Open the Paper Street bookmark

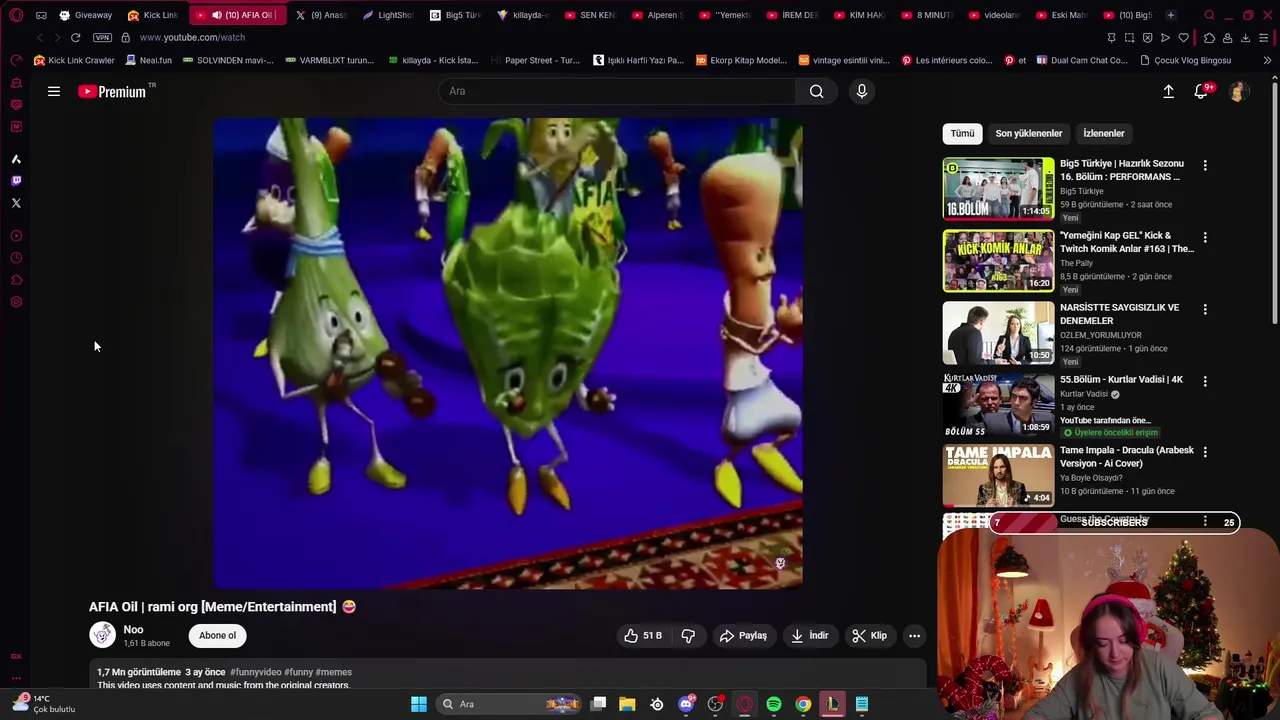tap(534, 60)
